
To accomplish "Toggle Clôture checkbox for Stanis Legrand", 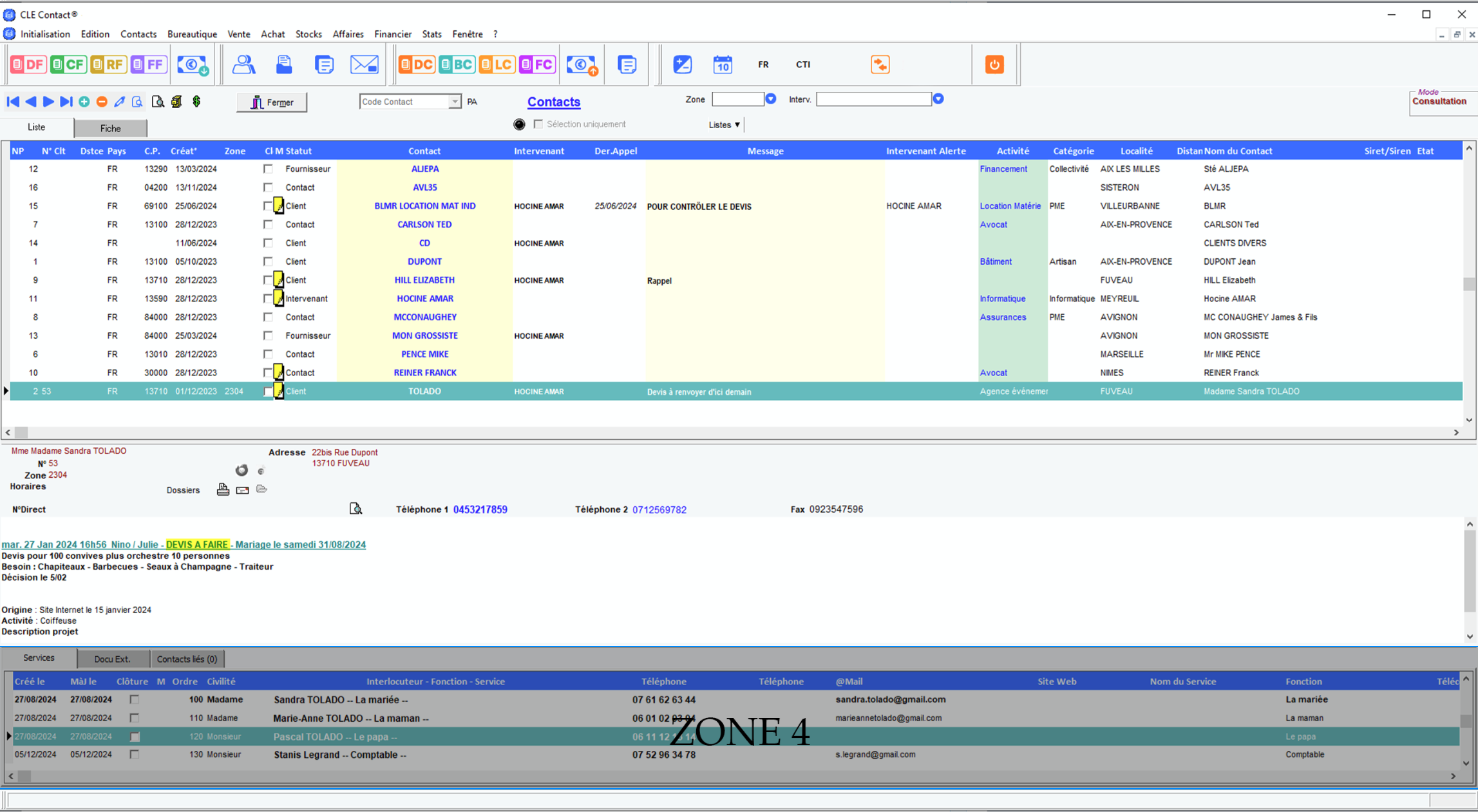I will (135, 754).
